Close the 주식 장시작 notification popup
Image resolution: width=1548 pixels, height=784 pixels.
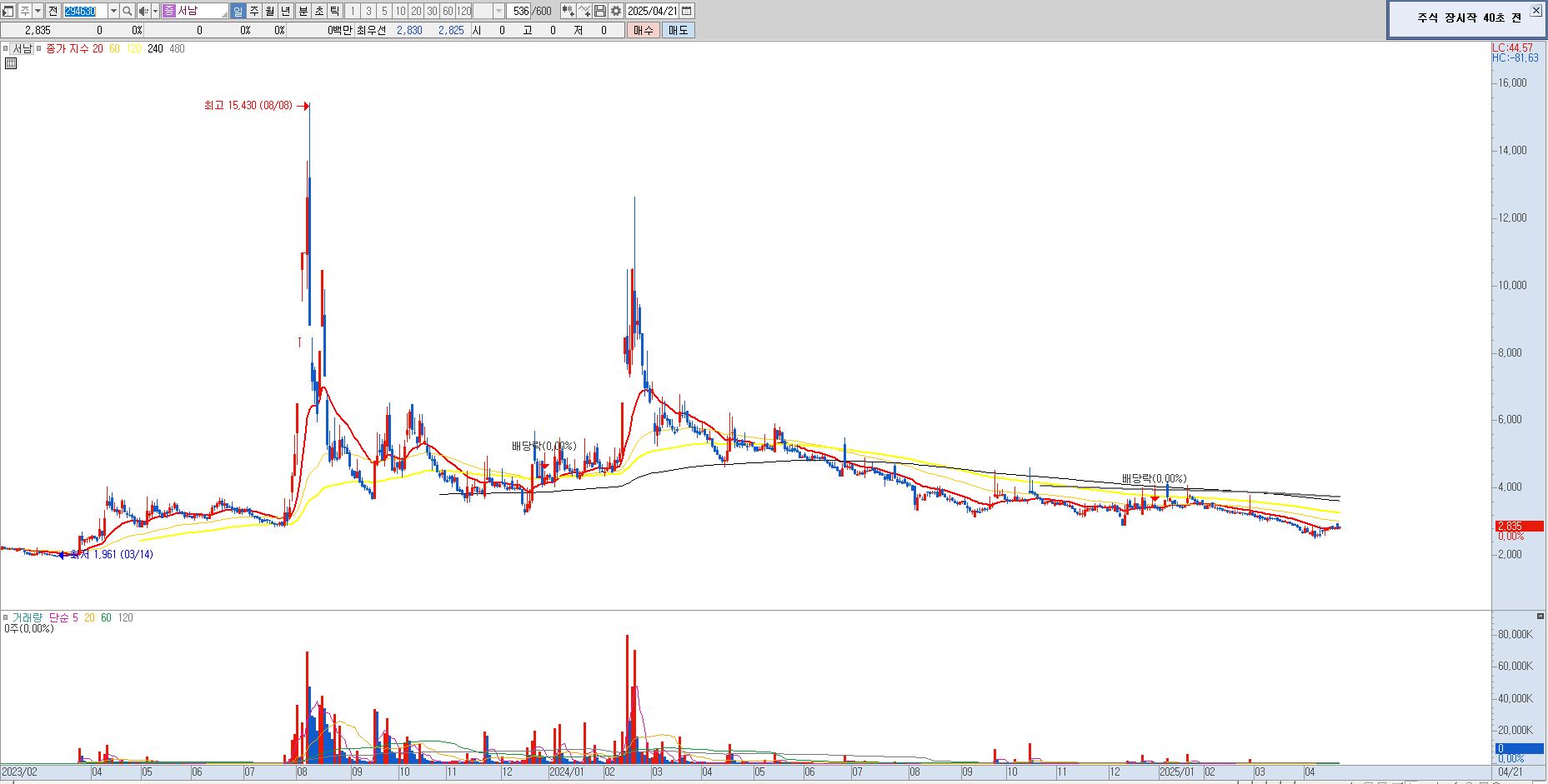1535,11
